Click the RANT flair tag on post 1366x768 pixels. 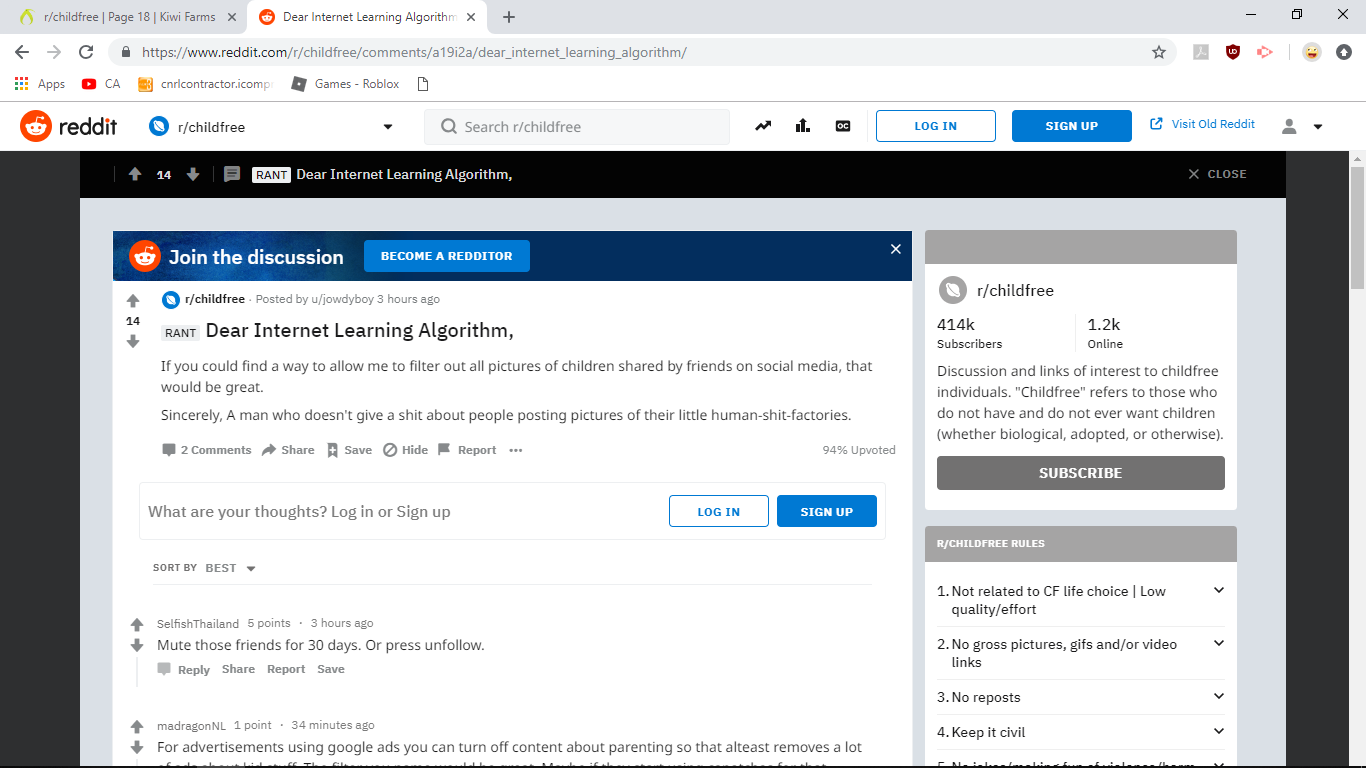[x=181, y=332]
